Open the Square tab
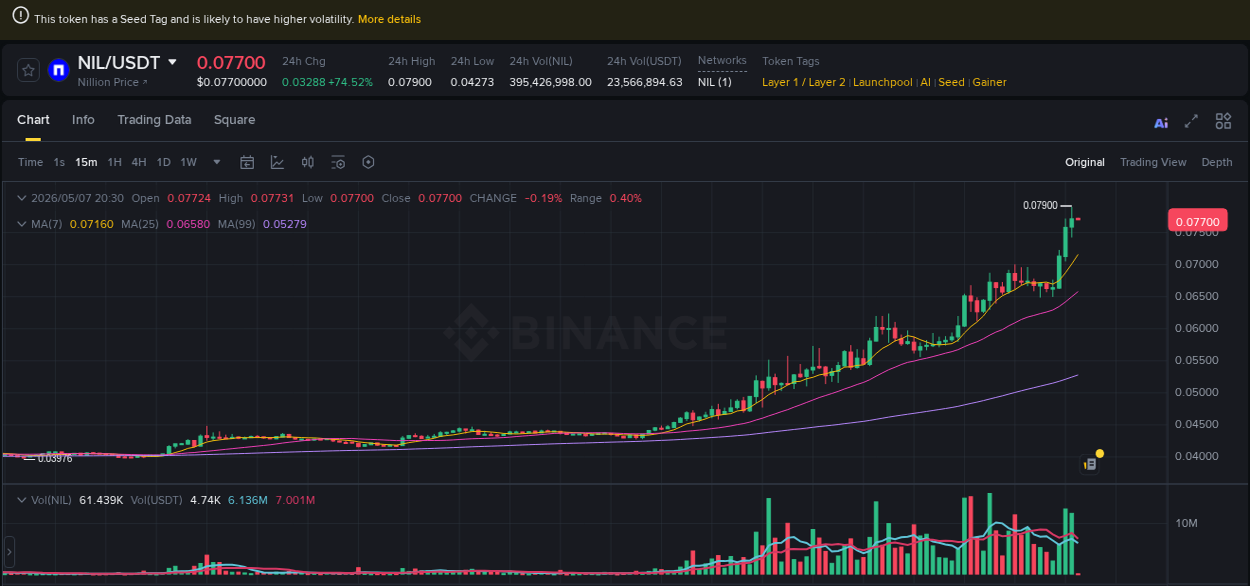Viewport: 1250px width, 586px height. pos(234,120)
